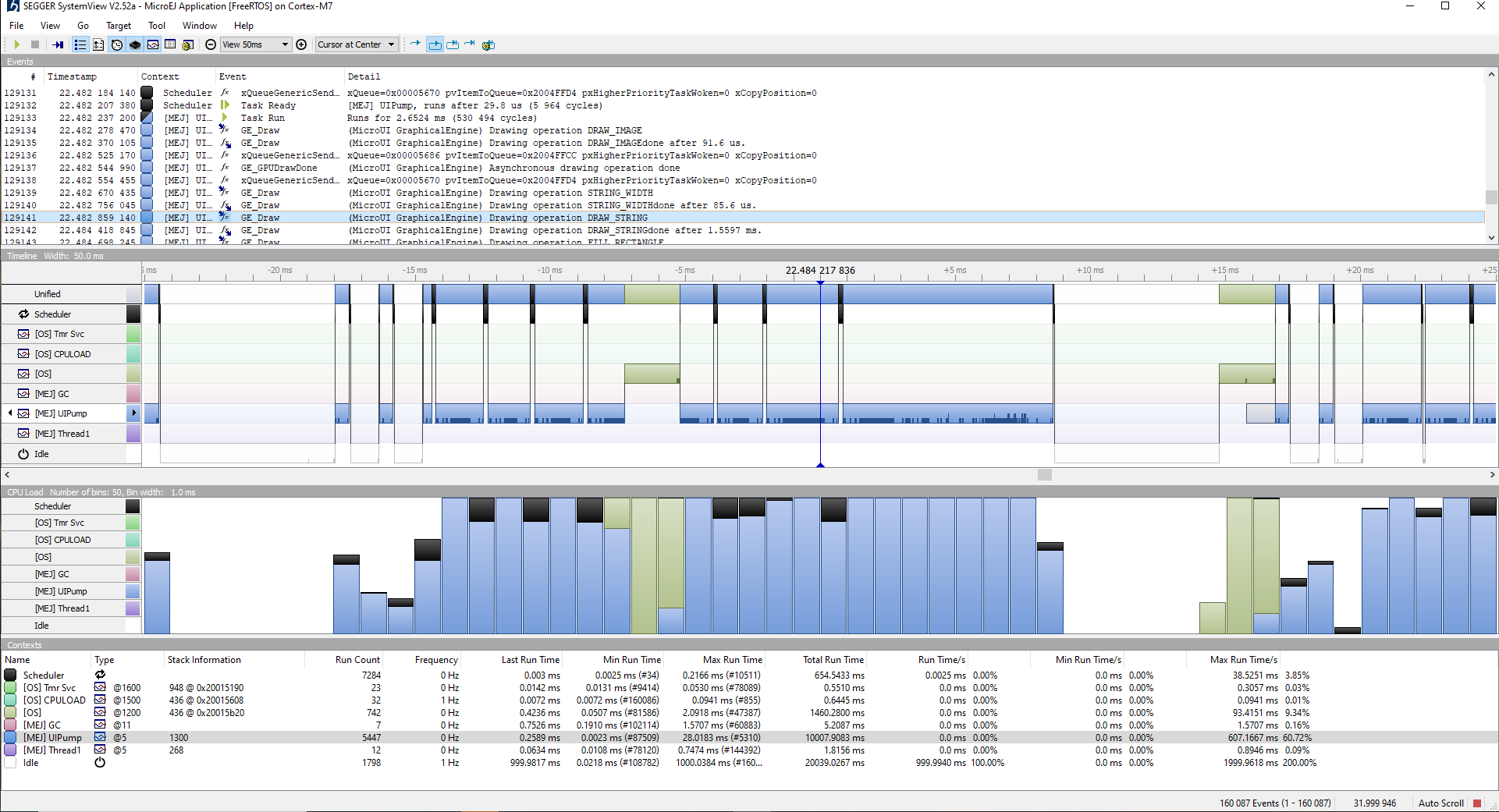Sort by the Max Run Time column

click(x=732, y=660)
